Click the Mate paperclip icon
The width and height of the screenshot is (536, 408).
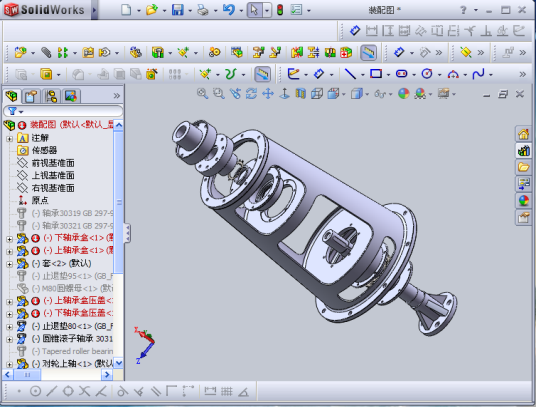[46, 52]
